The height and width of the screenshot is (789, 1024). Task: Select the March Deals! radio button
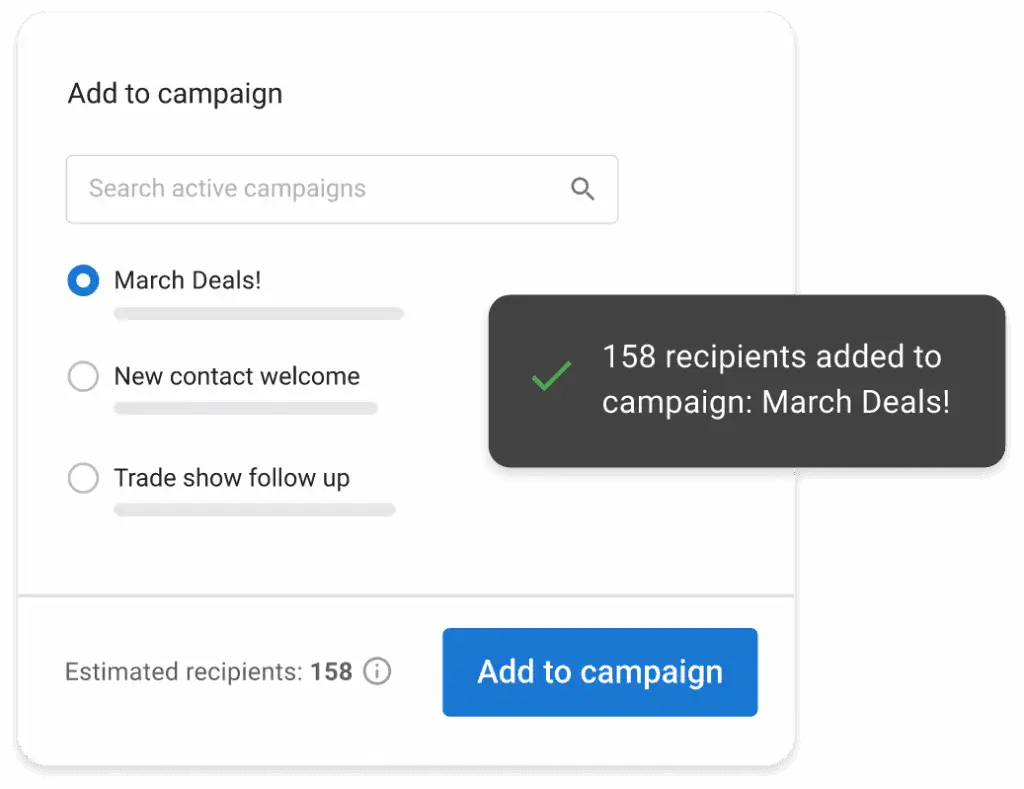[x=83, y=280]
